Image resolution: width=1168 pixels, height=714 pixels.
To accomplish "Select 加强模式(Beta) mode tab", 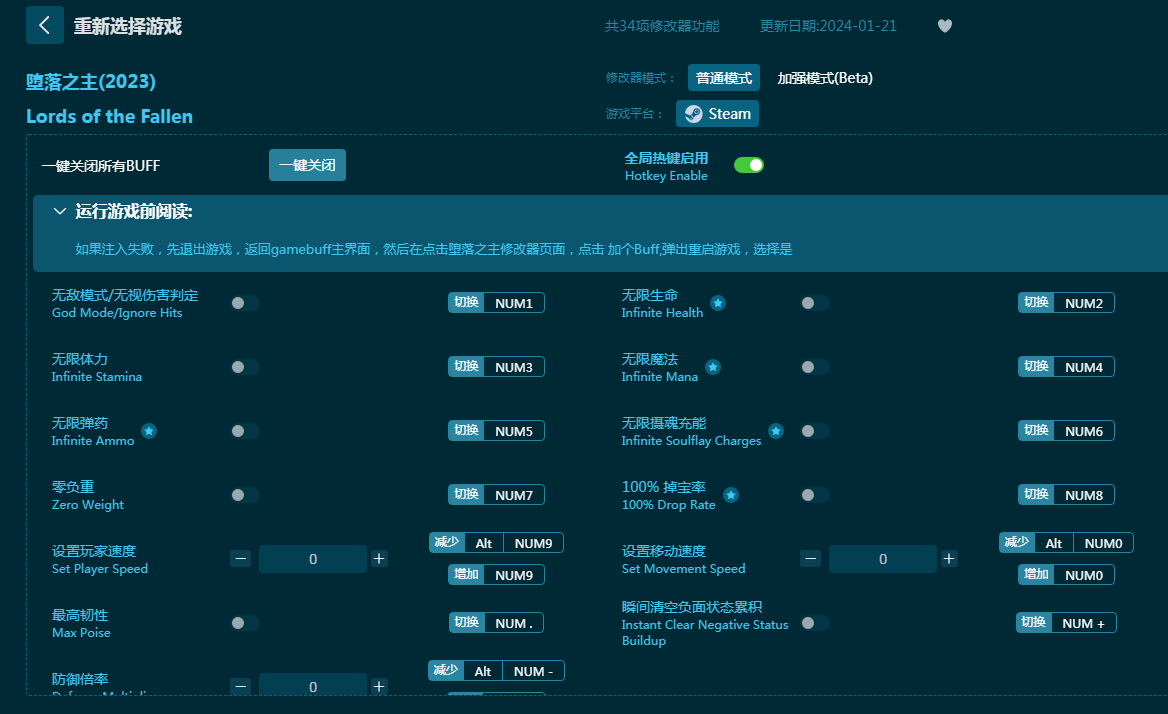I will [825, 78].
